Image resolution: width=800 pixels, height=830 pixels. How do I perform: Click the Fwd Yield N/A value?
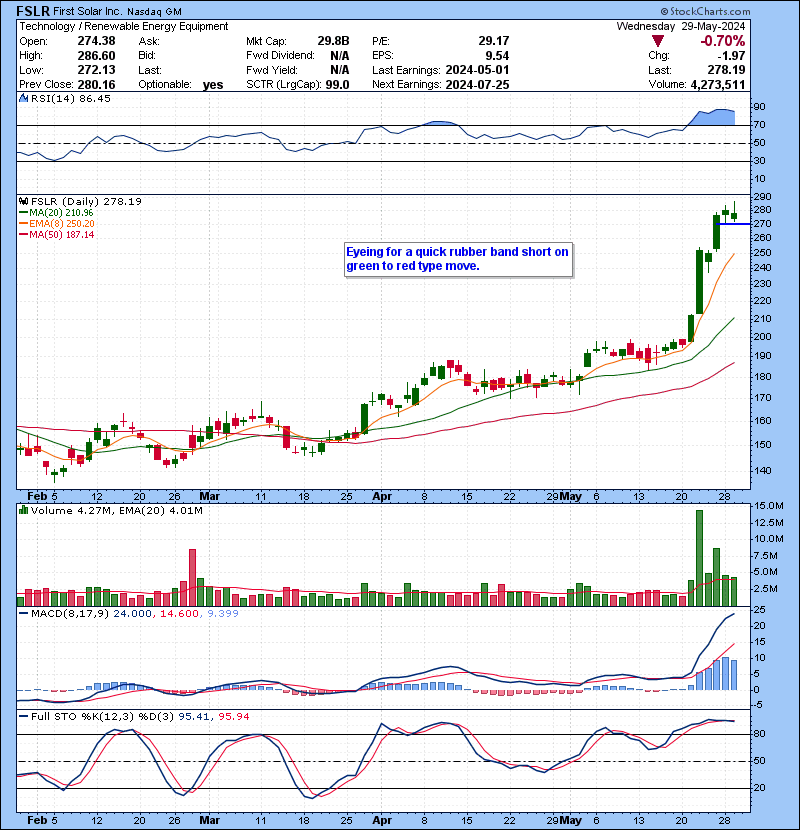click(340, 70)
